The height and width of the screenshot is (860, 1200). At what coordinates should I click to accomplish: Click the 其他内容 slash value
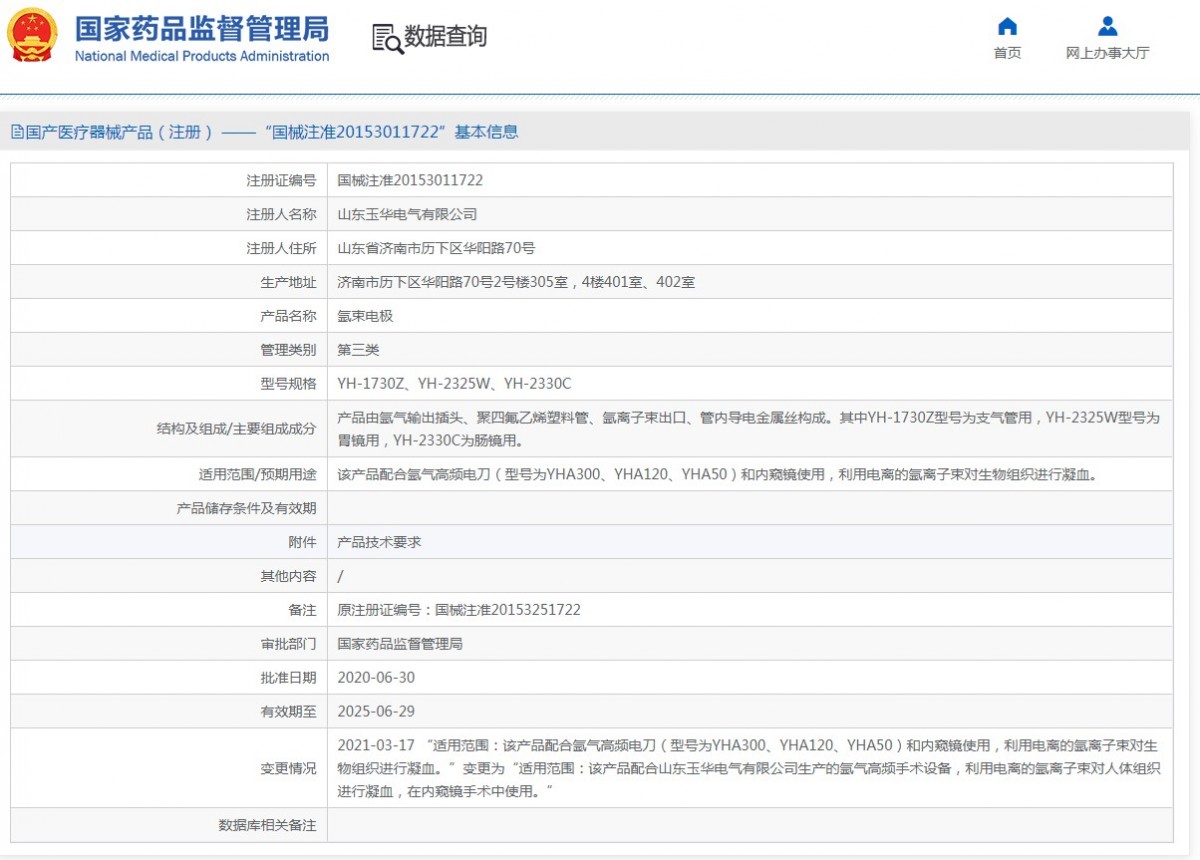coord(340,576)
